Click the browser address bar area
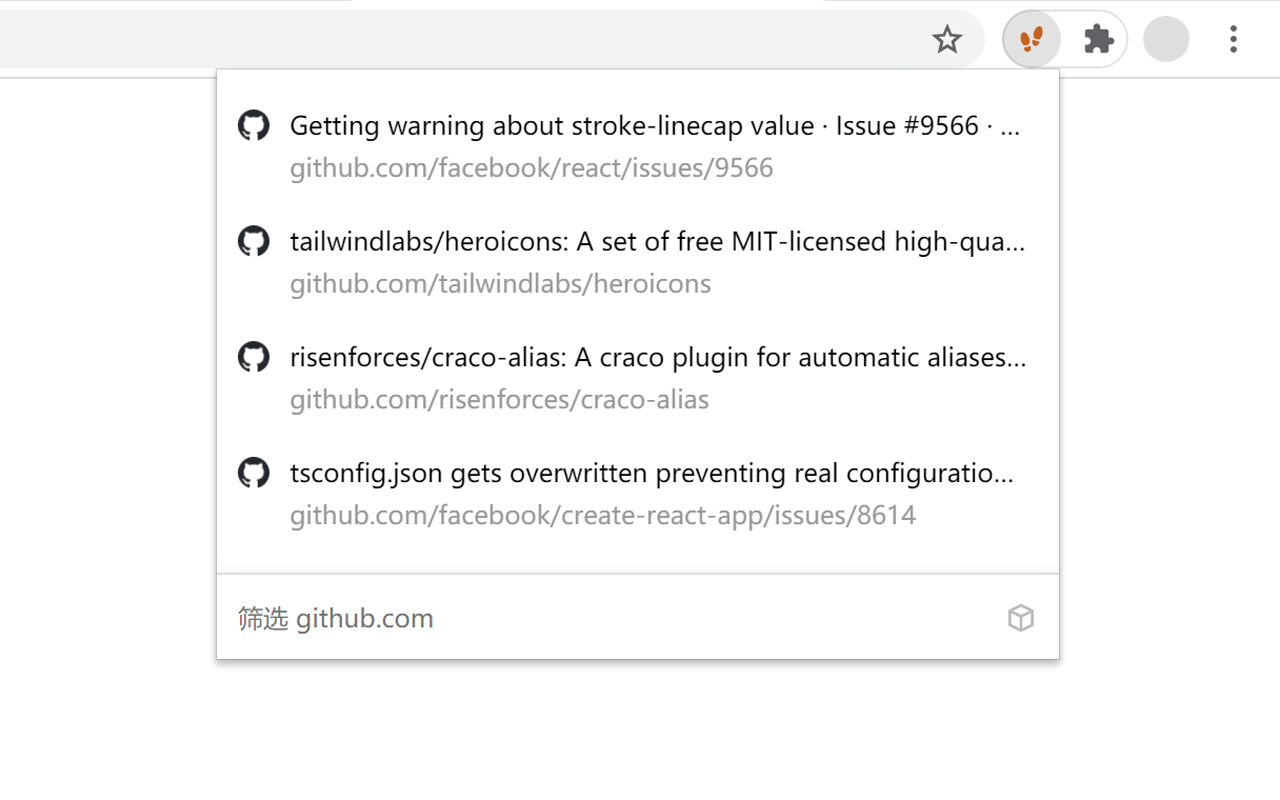 click(x=450, y=40)
